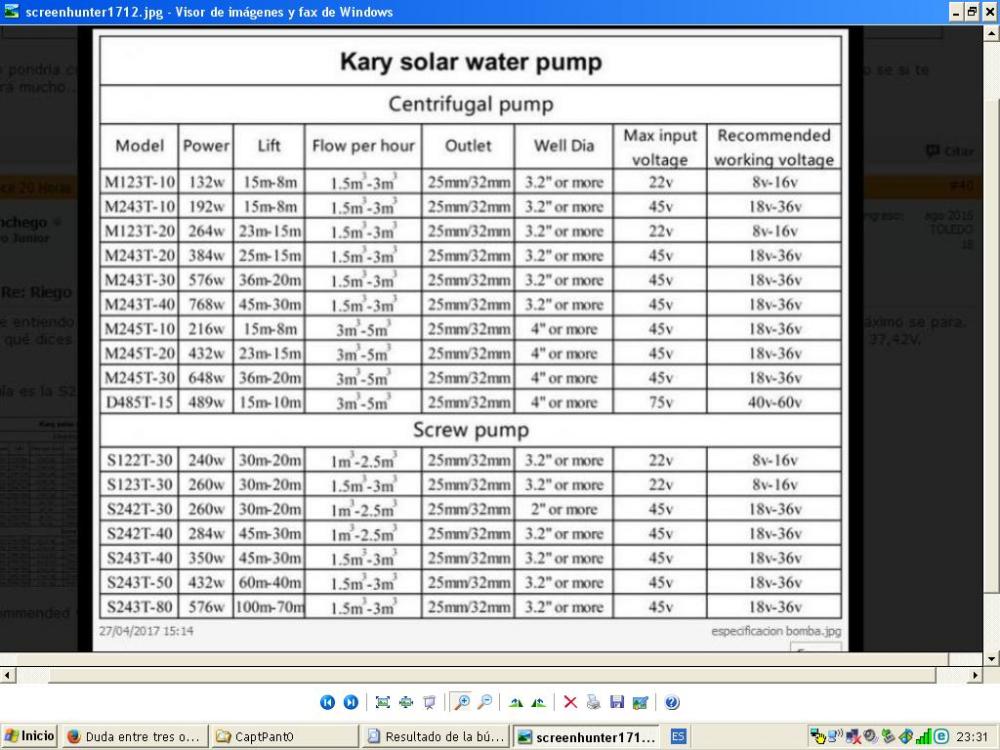Open the viewer's title bar system menu icon
1000x750 pixels.
(x=11, y=11)
